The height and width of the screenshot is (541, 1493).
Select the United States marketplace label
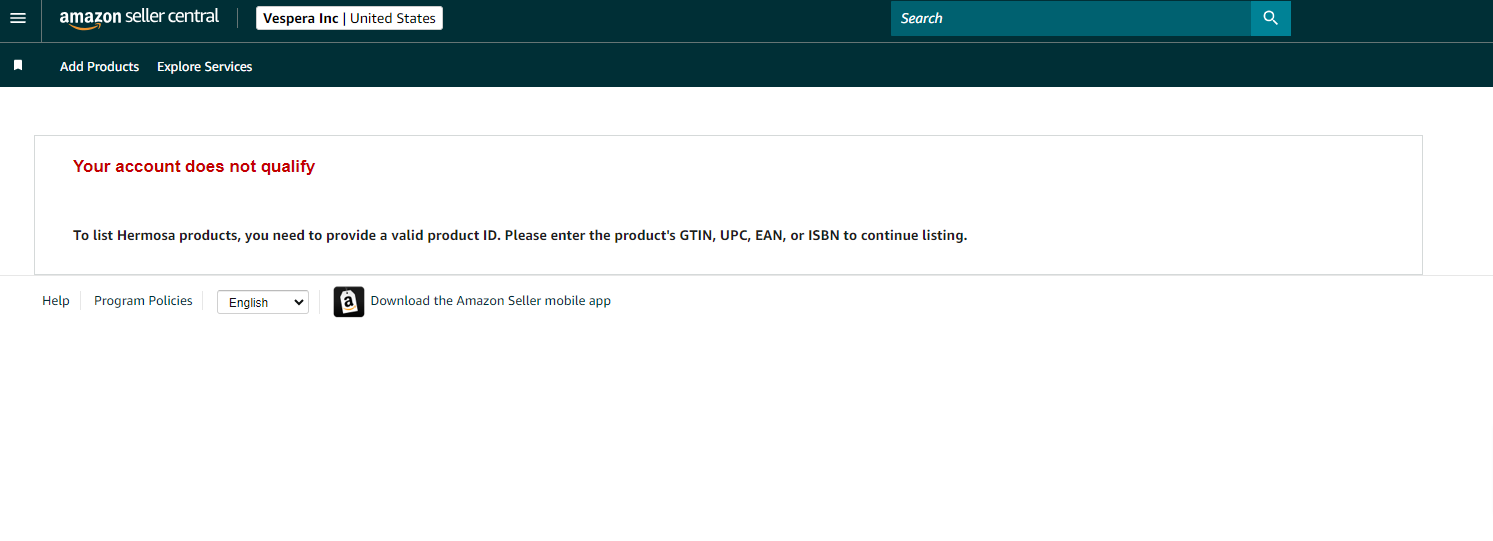tap(393, 18)
